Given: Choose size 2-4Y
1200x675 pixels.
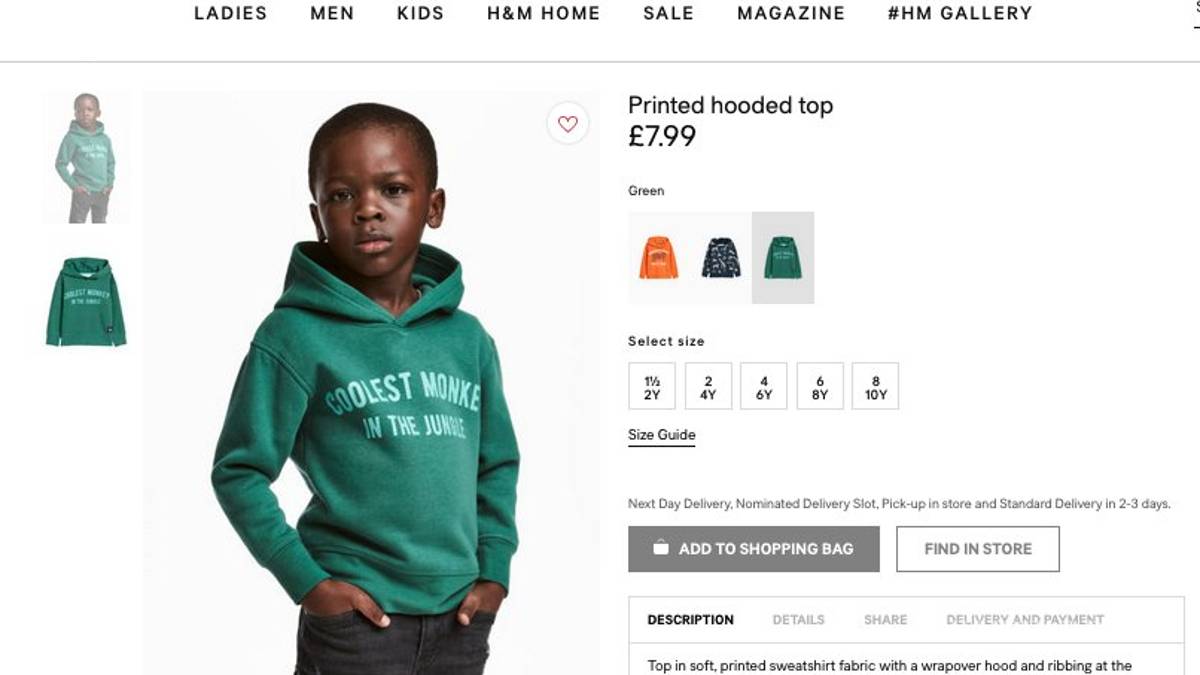Looking at the screenshot, I should 708,387.
